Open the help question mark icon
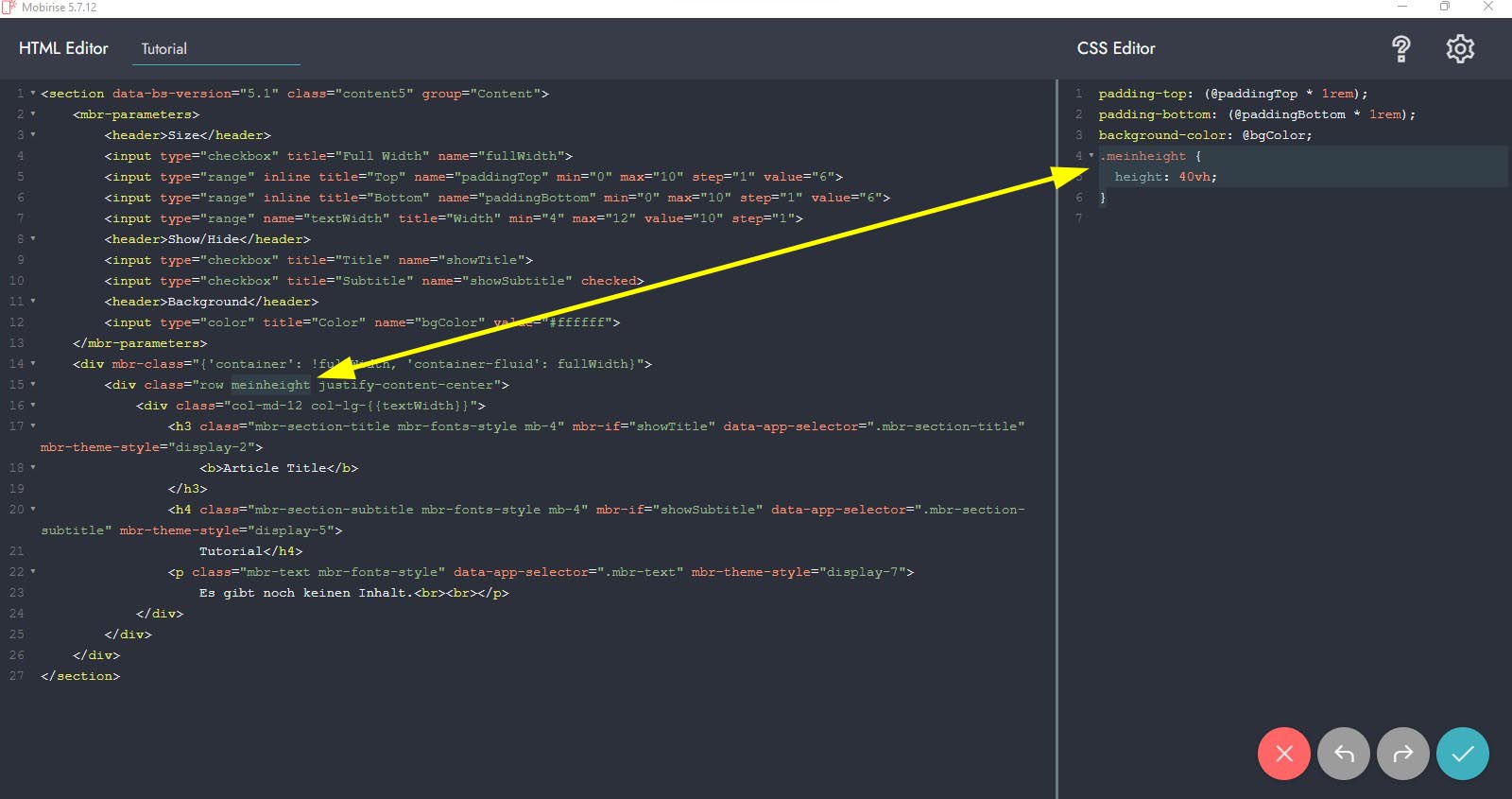Screen dimensions: 1512x799 tap(1400, 49)
